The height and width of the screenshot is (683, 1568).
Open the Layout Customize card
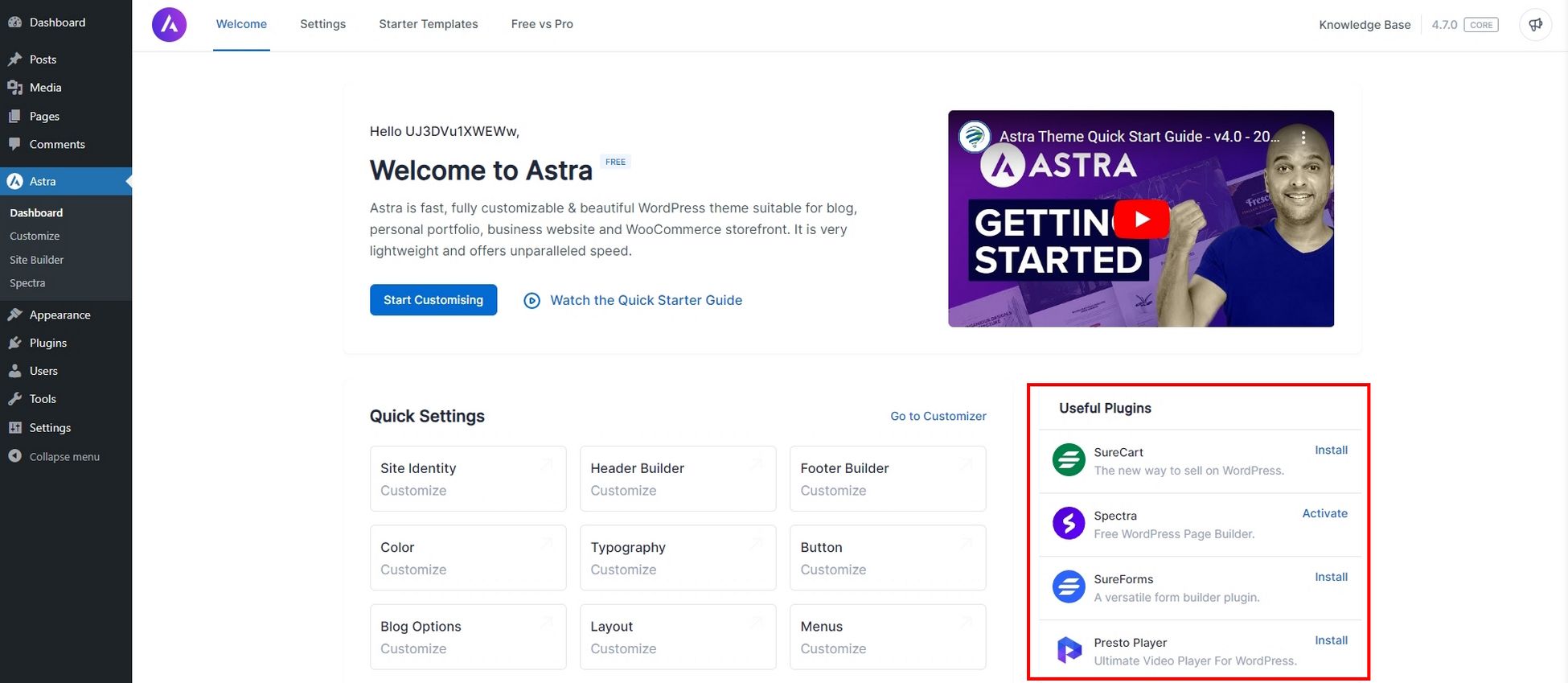[678, 637]
